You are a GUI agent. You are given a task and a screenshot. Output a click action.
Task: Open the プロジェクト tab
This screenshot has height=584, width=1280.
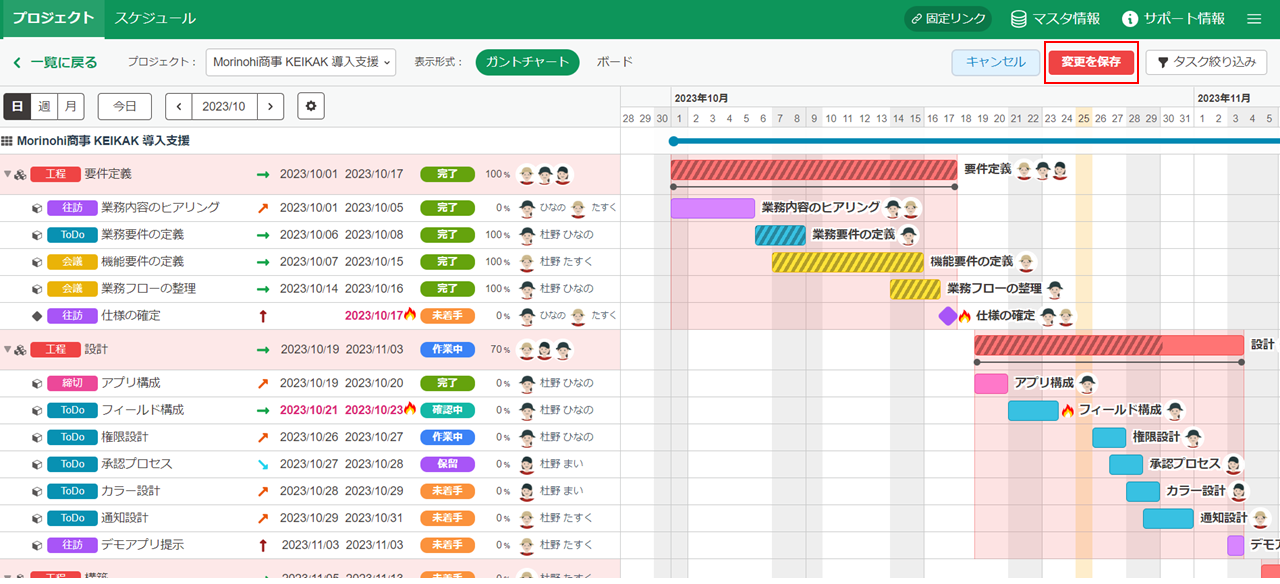52,19
